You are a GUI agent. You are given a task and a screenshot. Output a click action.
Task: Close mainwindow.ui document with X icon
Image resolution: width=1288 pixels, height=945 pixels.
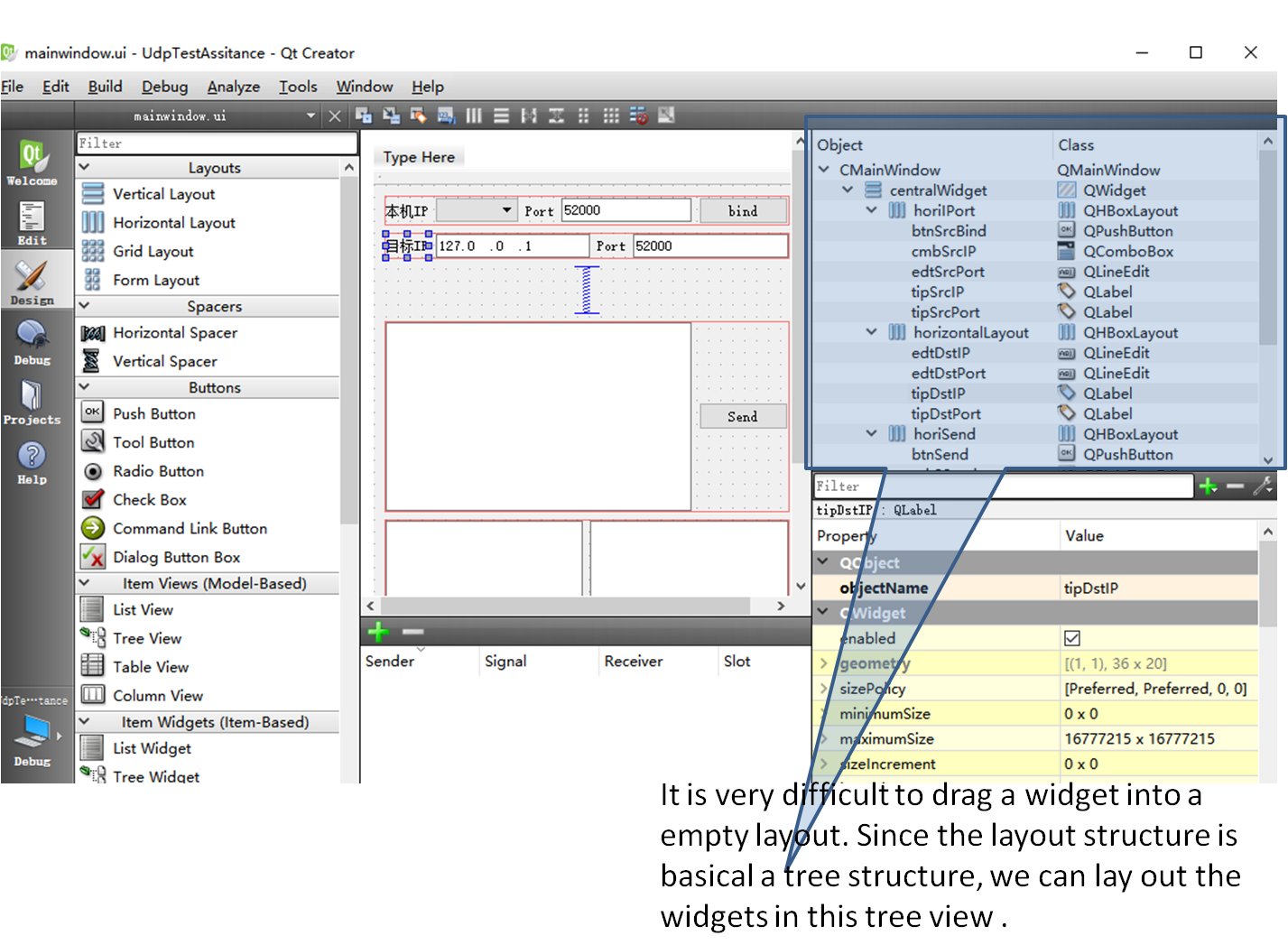[335, 116]
